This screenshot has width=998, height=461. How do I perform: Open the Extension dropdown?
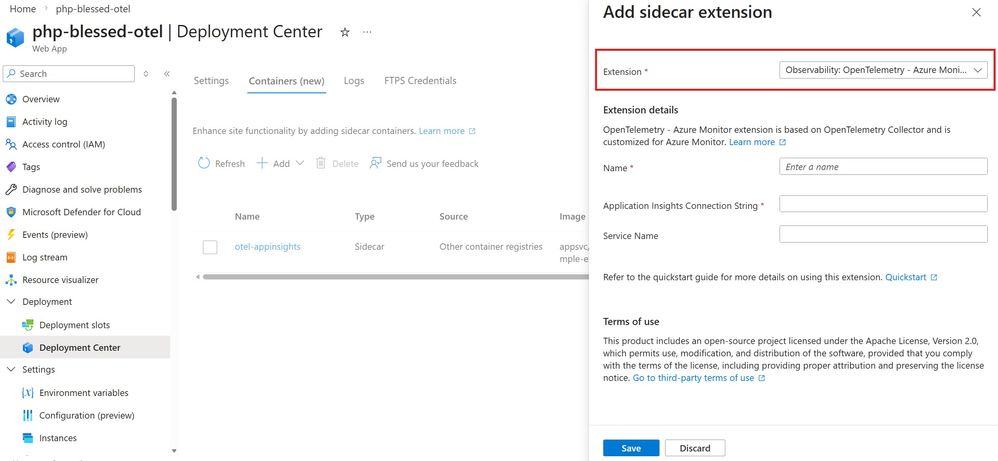click(x=883, y=71)
